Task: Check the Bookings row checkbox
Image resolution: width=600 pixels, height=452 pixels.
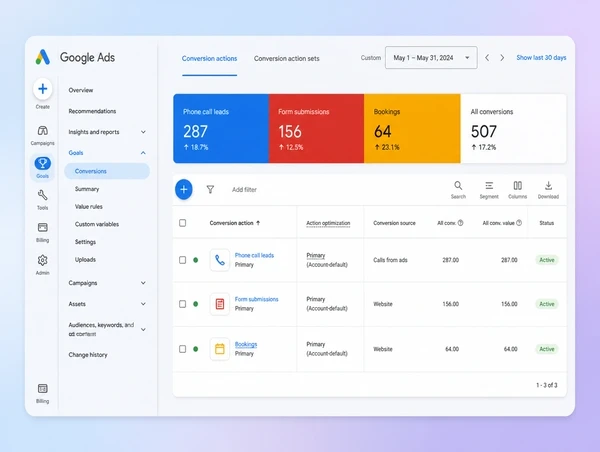Action: point(183,349)
